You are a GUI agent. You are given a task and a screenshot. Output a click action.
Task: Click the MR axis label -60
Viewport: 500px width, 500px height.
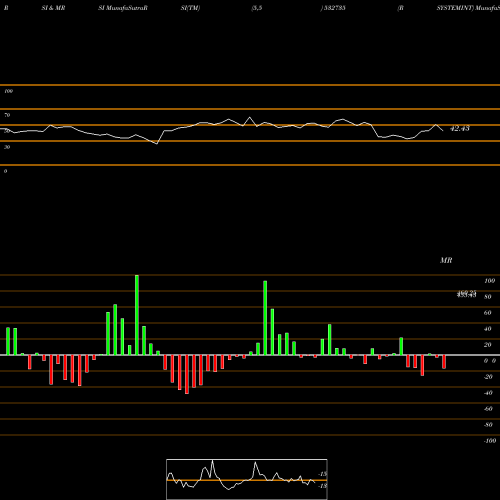(488, 409)
